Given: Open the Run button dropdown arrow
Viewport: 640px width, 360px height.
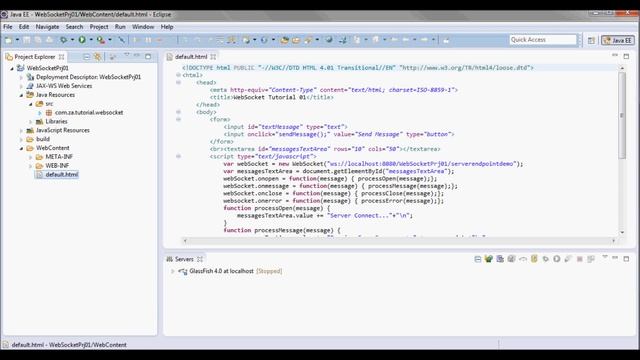Looking at the screenshot, I should (91, 40).
